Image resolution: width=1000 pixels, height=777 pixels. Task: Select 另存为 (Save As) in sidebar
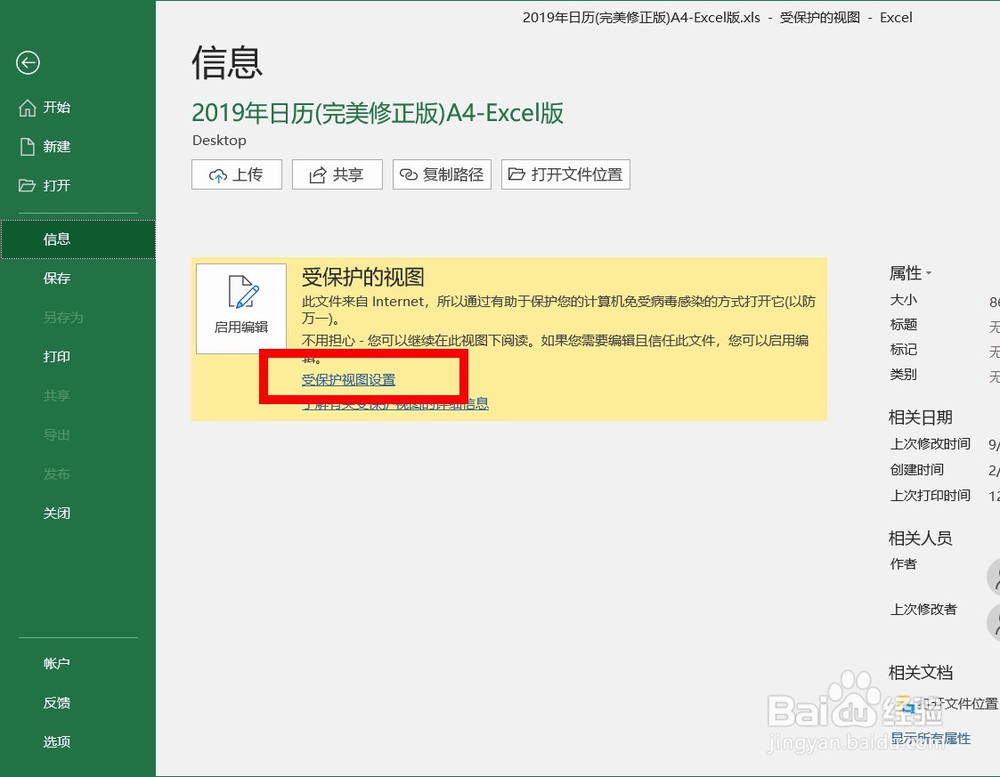point(57,317)
